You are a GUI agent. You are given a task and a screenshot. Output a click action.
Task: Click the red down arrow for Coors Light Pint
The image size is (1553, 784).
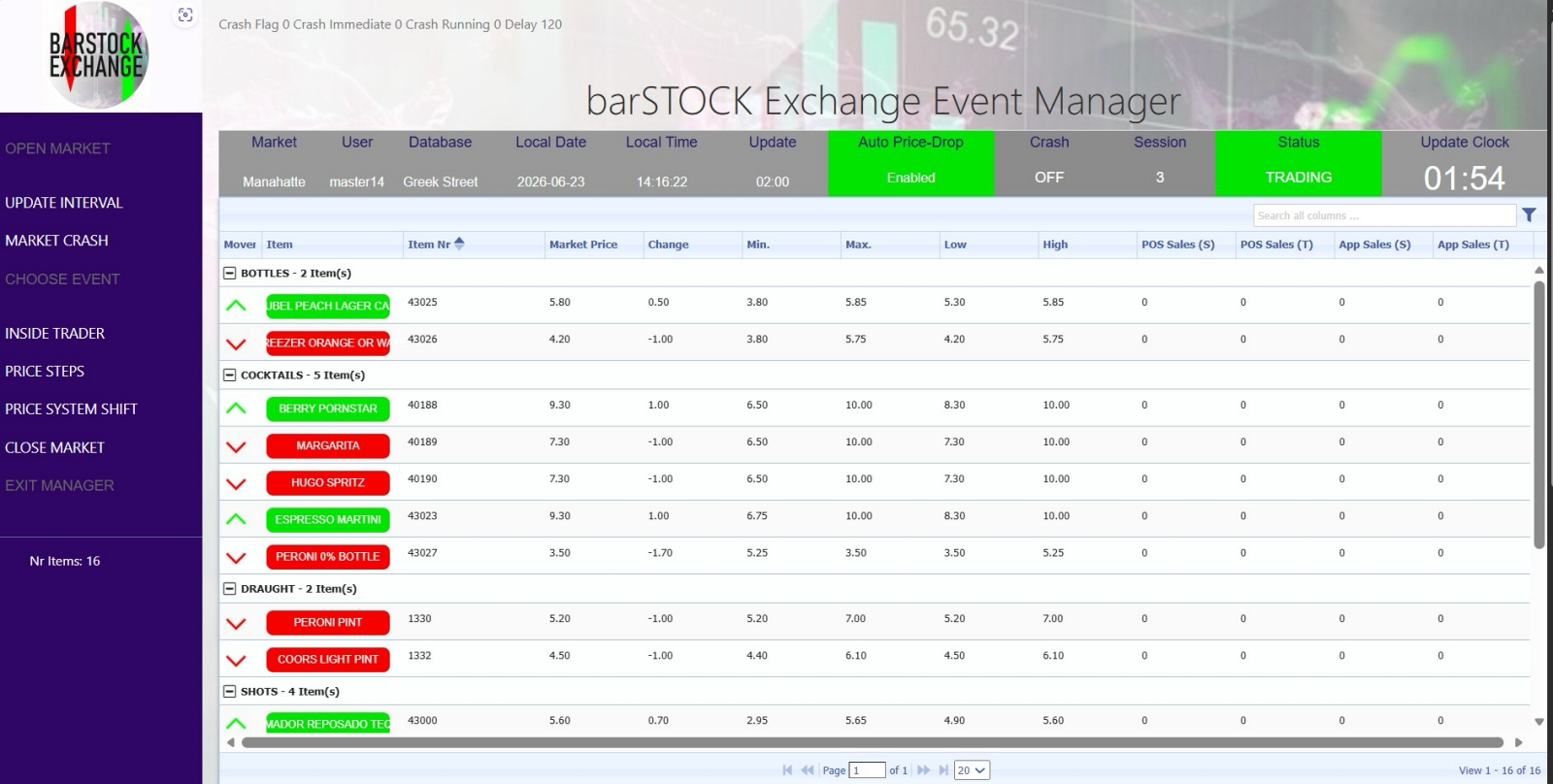tap(236, 660)
